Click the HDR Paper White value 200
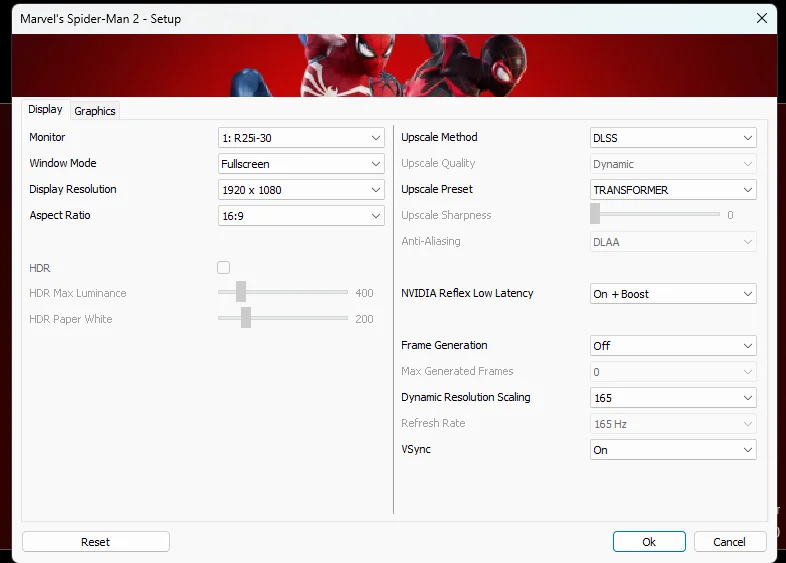Viewport: 786px width, 563px height. coord(364,319)
